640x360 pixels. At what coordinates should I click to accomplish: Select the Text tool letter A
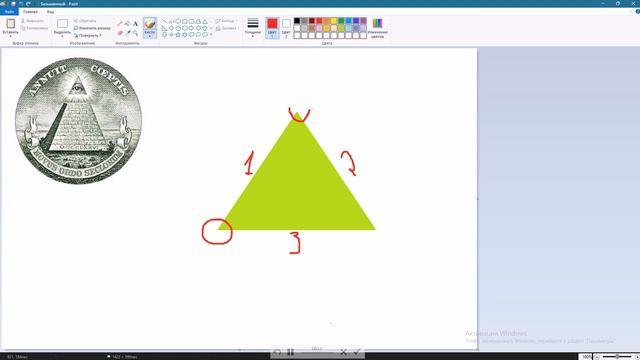pos(136,24)
